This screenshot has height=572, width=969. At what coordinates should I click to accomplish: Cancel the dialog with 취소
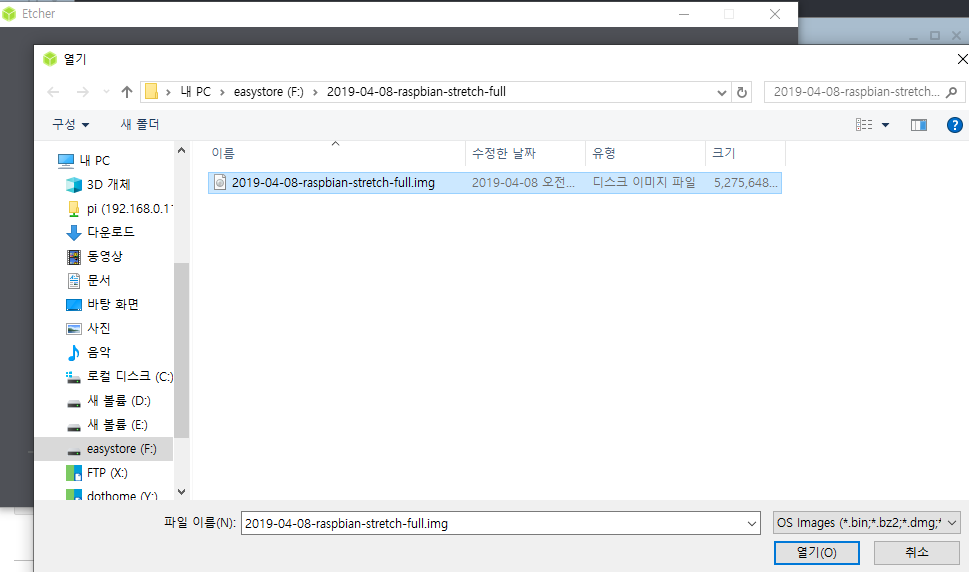coord(916,553)
